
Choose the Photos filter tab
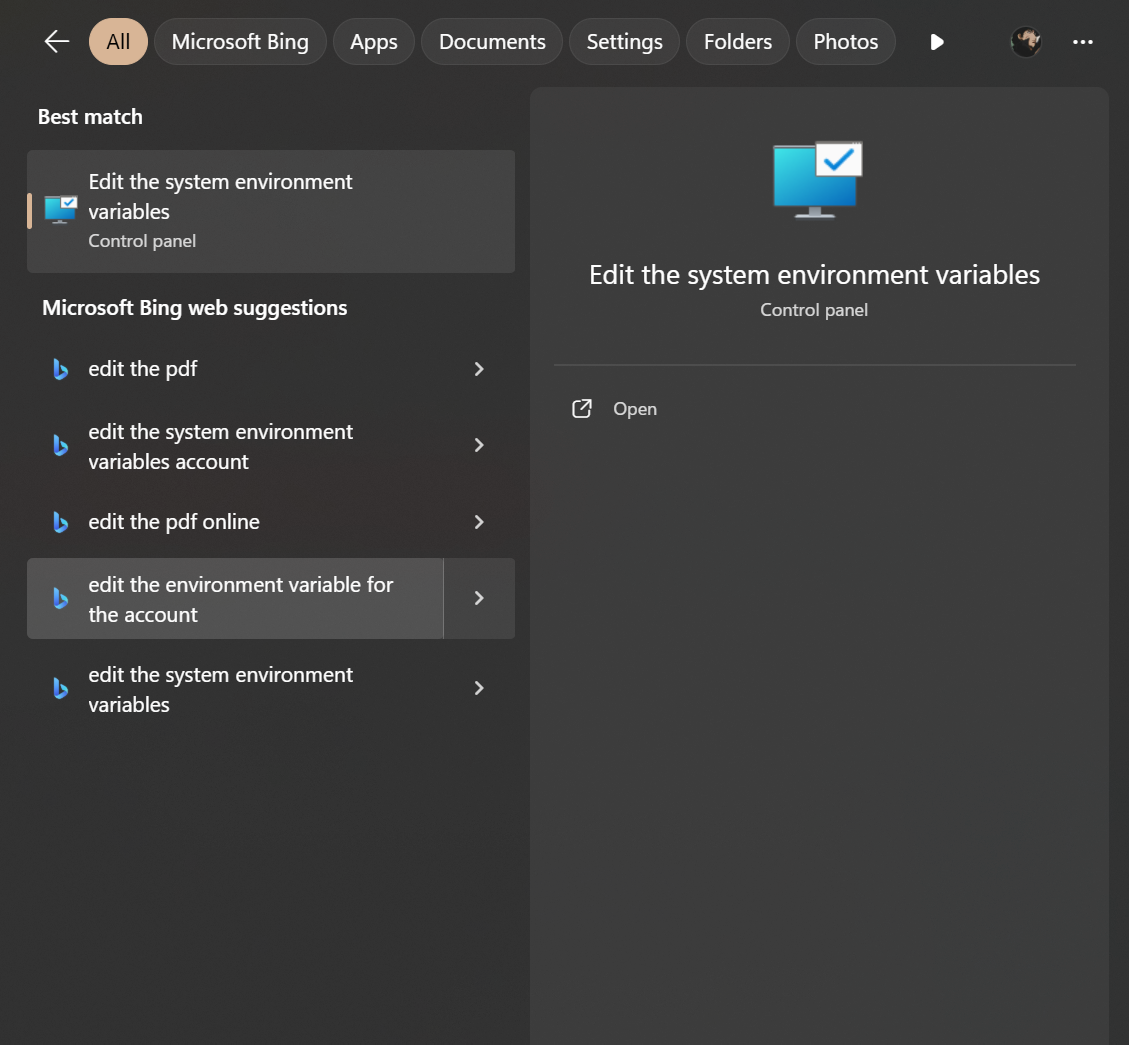[845, 42]
